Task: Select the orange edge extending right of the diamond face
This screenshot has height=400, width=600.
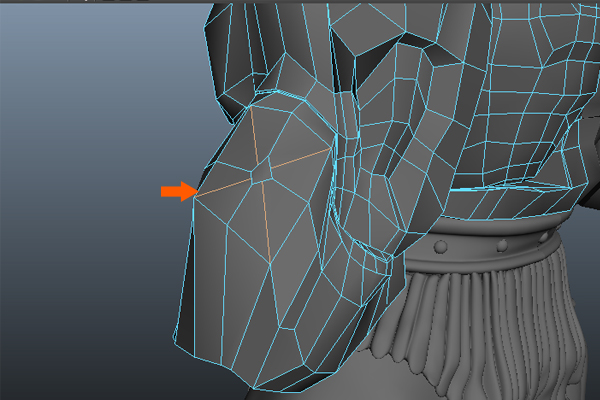Action: click(301, 158)
